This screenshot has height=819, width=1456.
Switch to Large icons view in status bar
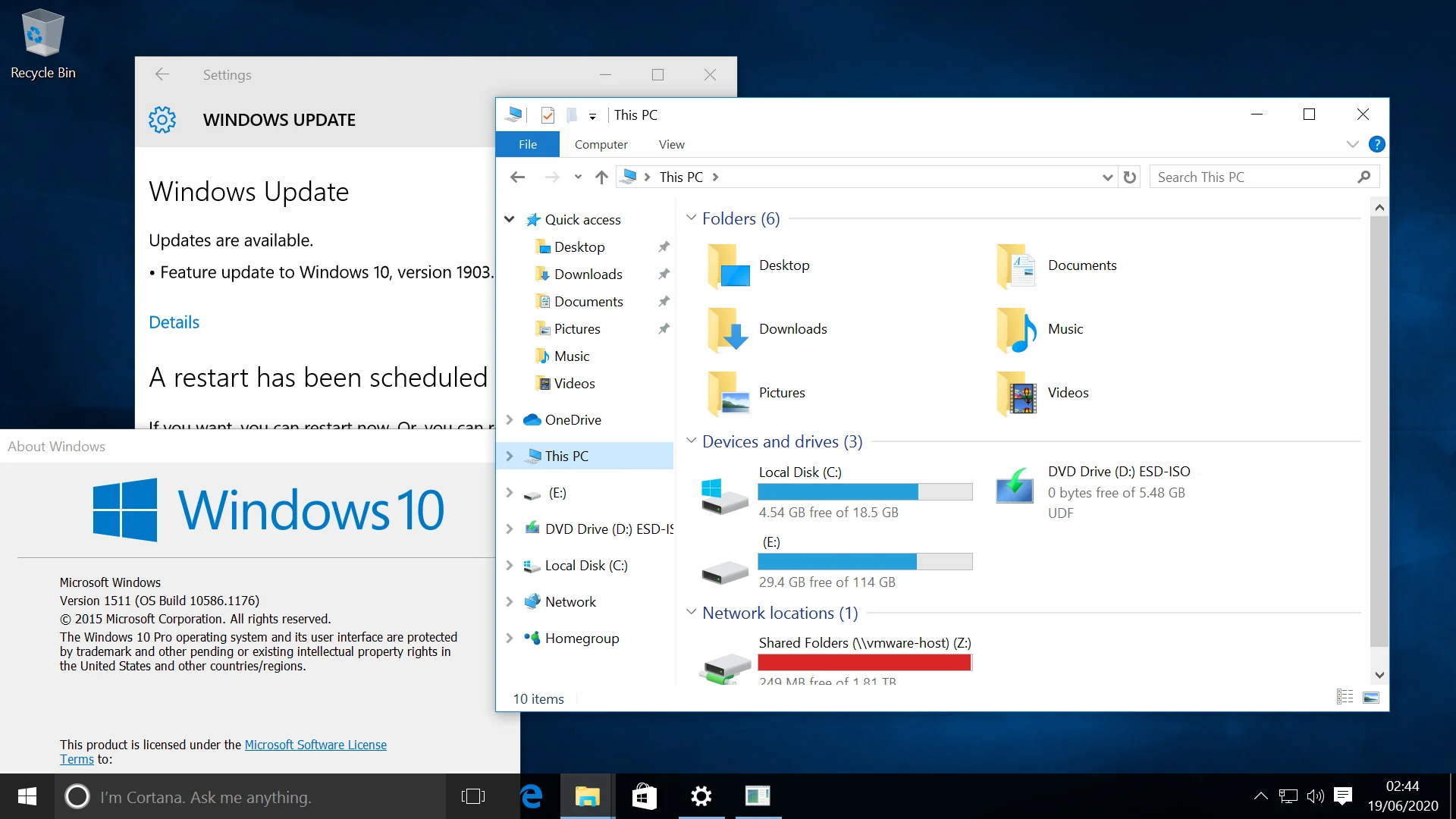(1371, 698)
